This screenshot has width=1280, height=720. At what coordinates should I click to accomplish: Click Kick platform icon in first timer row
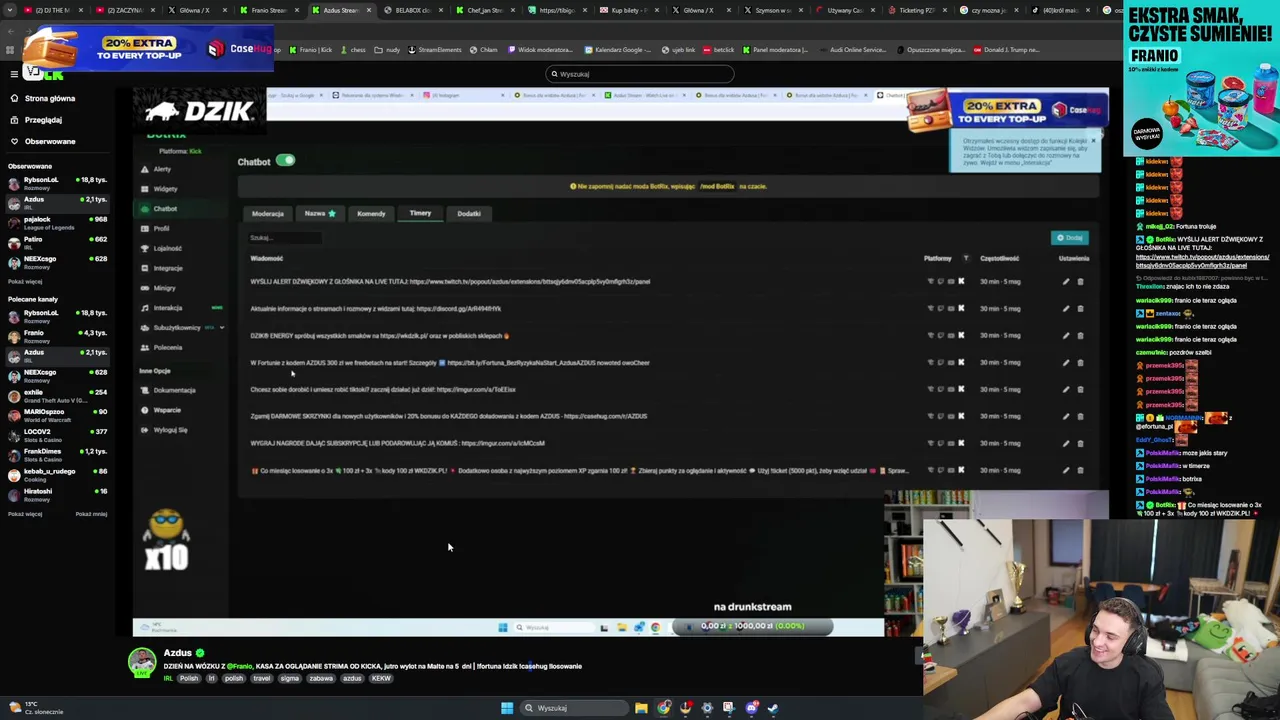[x=961, y=282]
